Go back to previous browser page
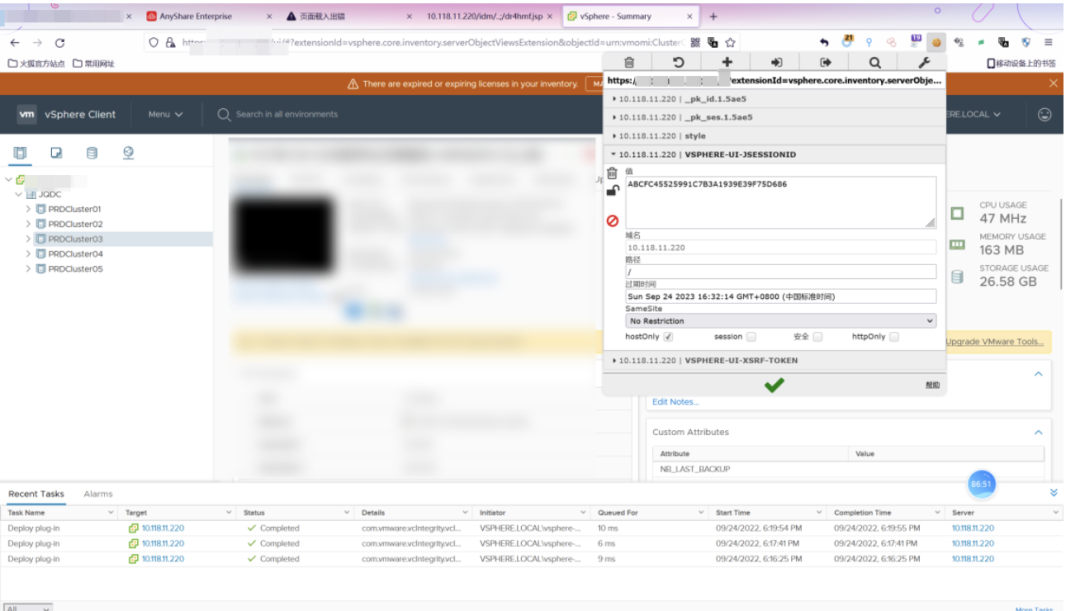 (x=15, y=43)
